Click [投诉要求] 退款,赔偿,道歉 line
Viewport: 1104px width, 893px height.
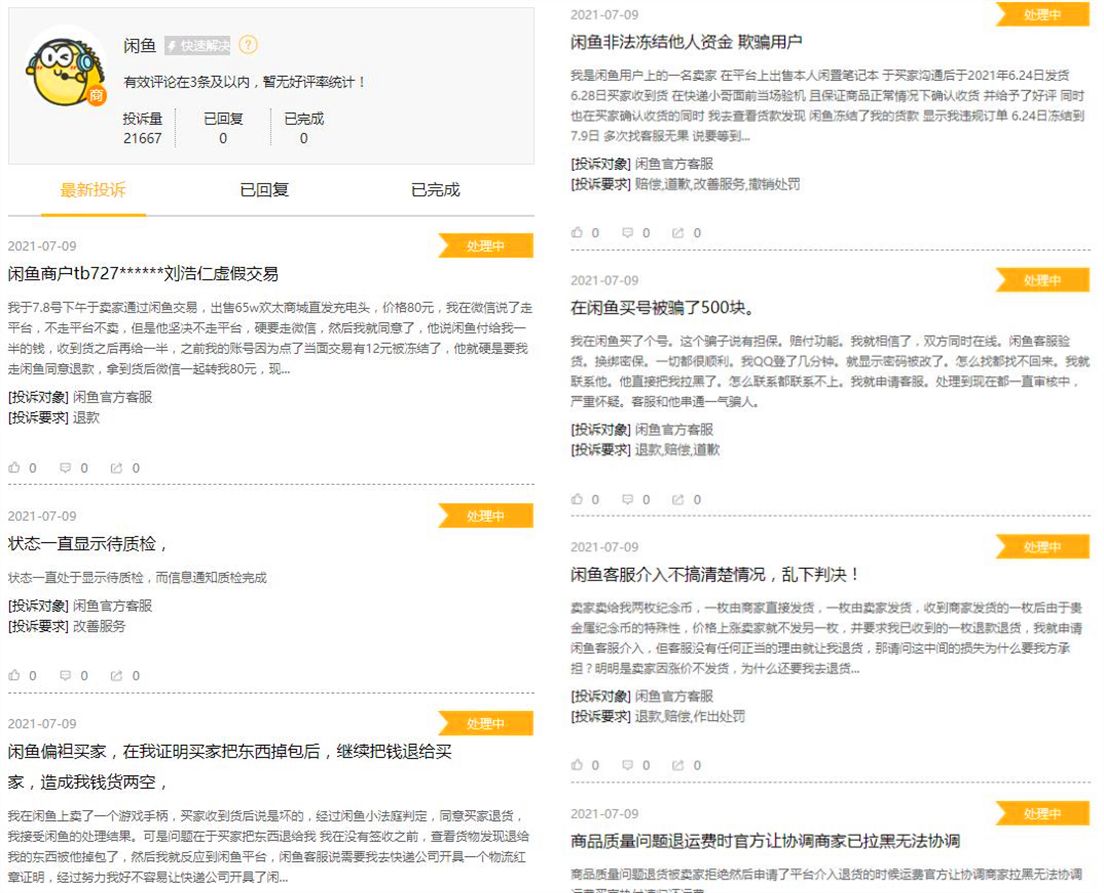coord(645,450)
